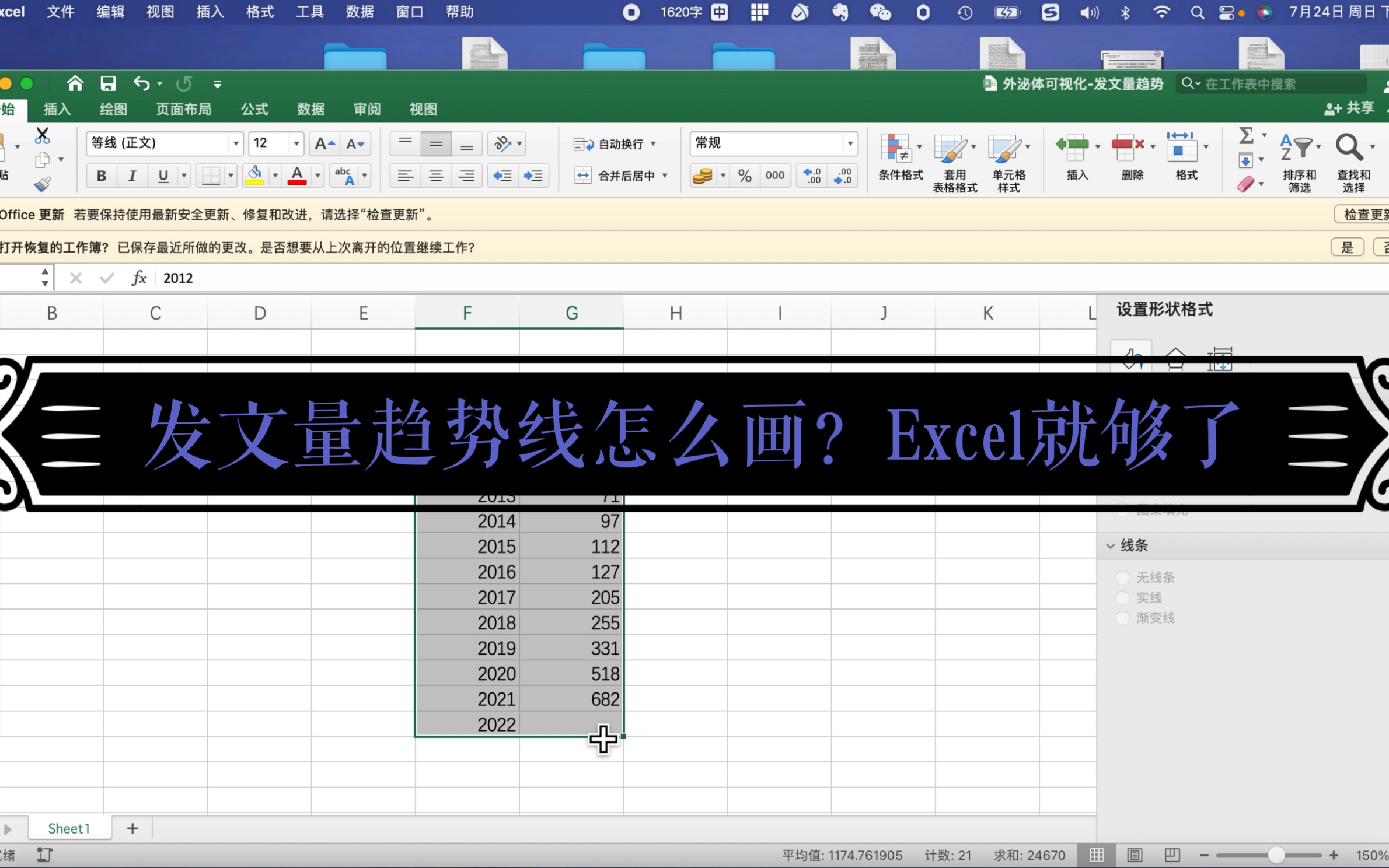1389x868 pixels.
Task: Click the Cut scissors icon
Action: tap(42, 136)
